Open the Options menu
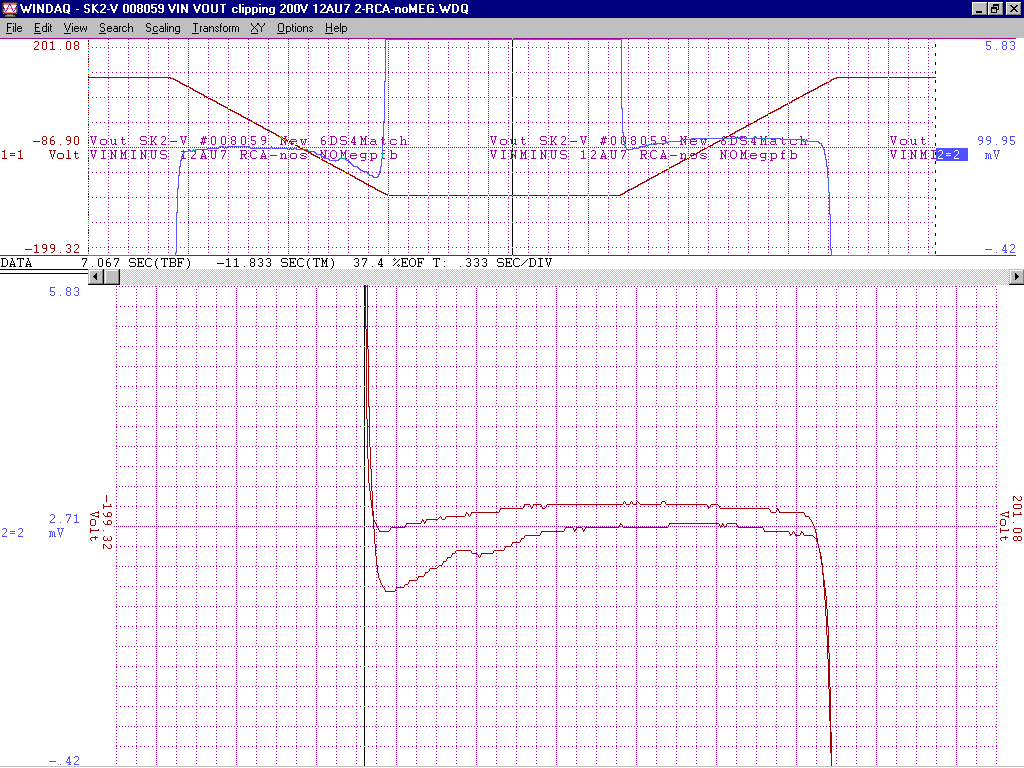 click(295, 28)
